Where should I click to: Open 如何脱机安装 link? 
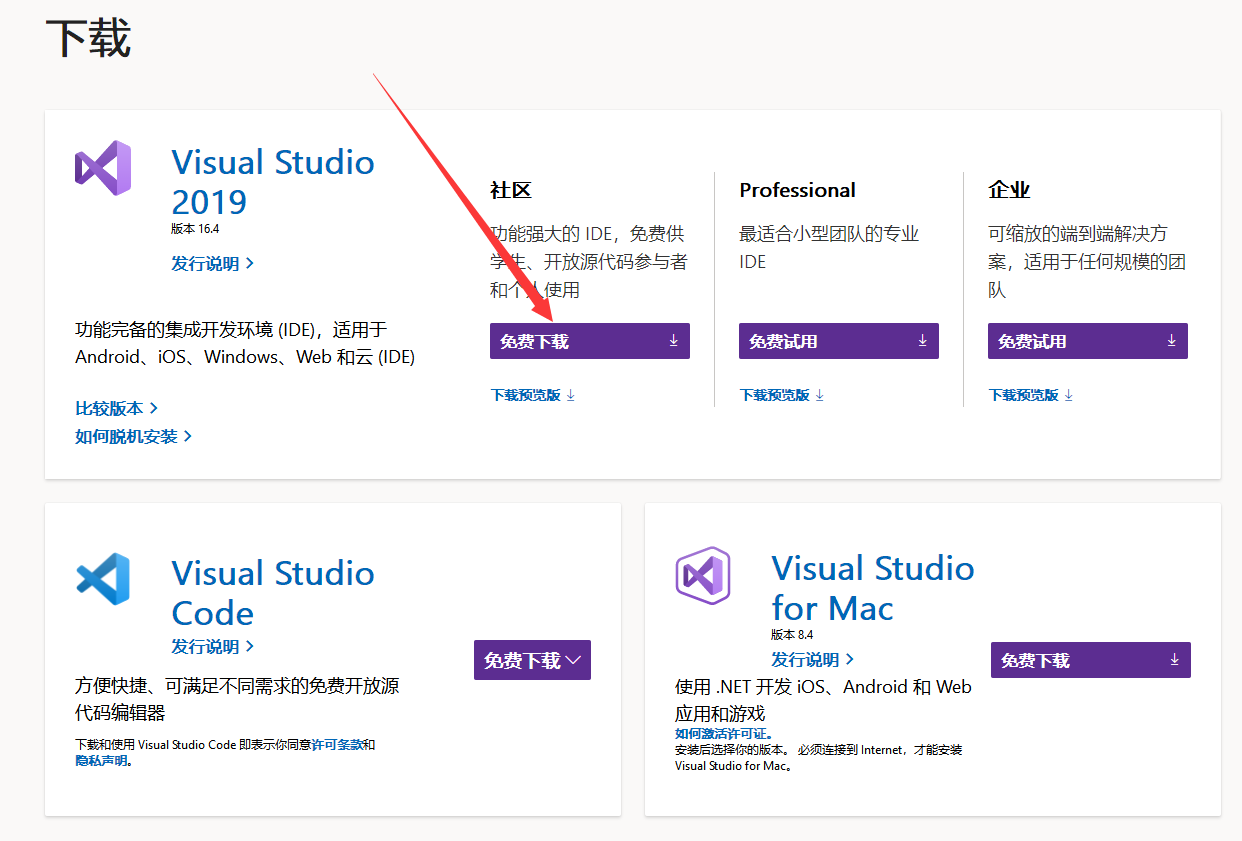tap(133, 437)
